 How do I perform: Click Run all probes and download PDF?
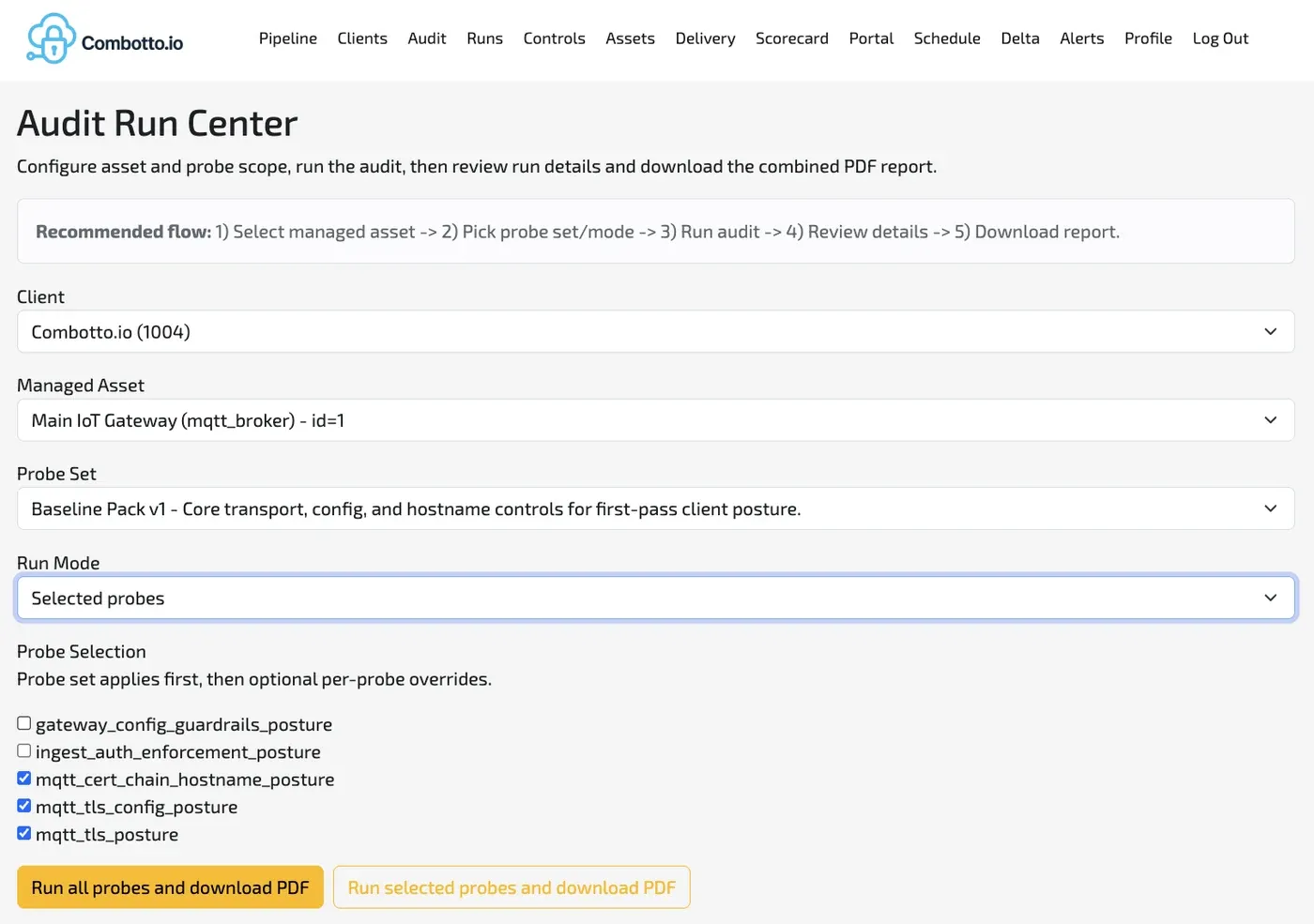(x=169, y=886)
